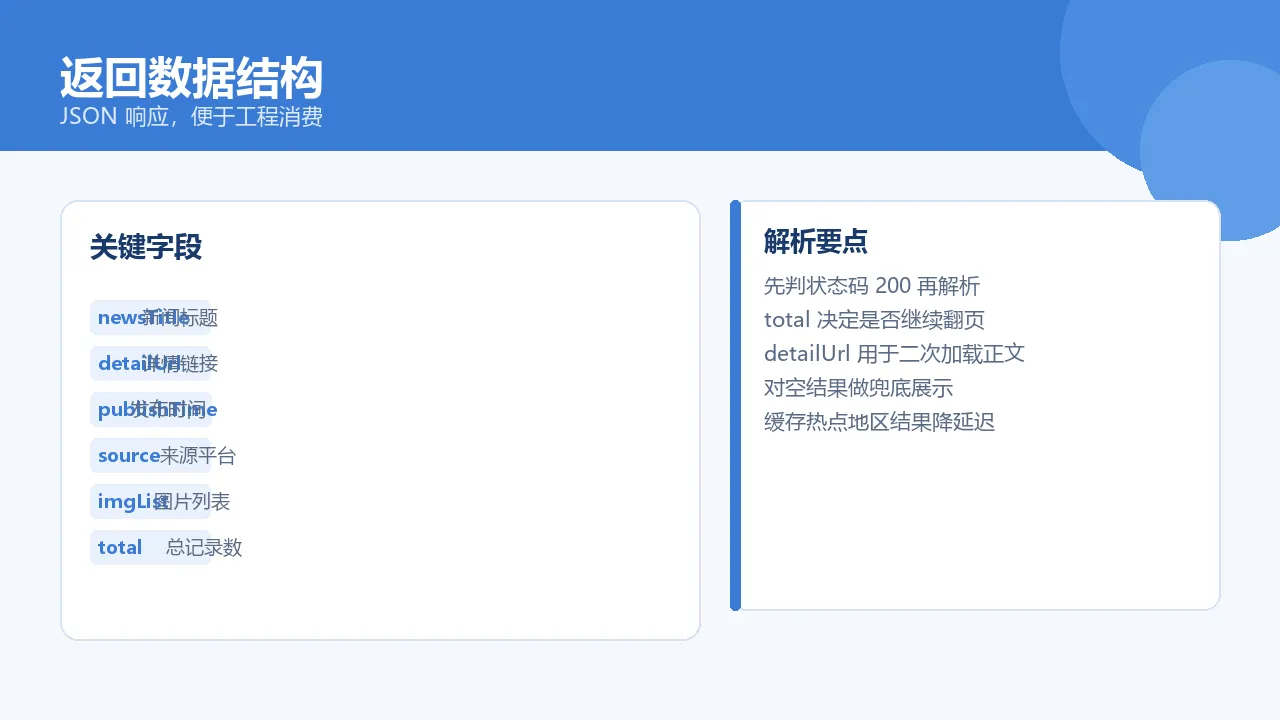Screen dimensions: 1280x720
Task: Click the description 总记录数
Action: point(204,548)
